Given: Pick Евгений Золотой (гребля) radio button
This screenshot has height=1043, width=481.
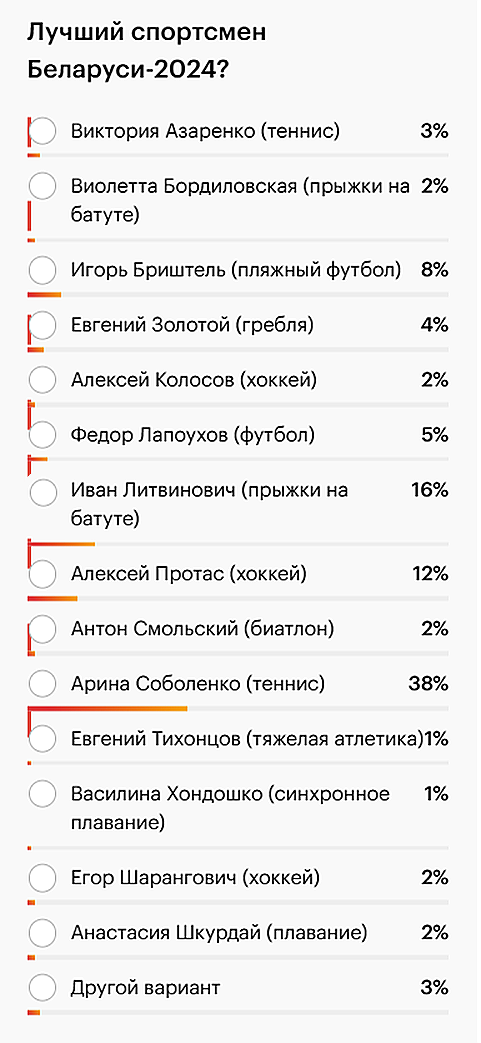Looking at the screenshot, I should 43,325.
